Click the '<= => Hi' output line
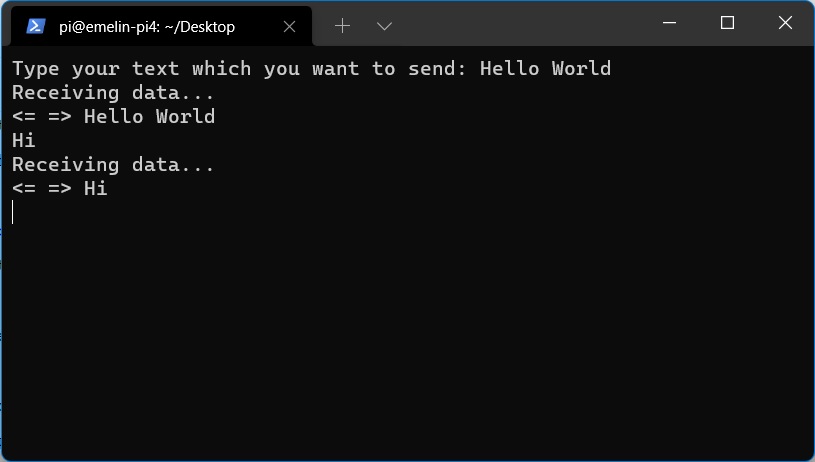The height and width of the screenshot is (462, 815). pyautogui.click(x=60, y=189)
